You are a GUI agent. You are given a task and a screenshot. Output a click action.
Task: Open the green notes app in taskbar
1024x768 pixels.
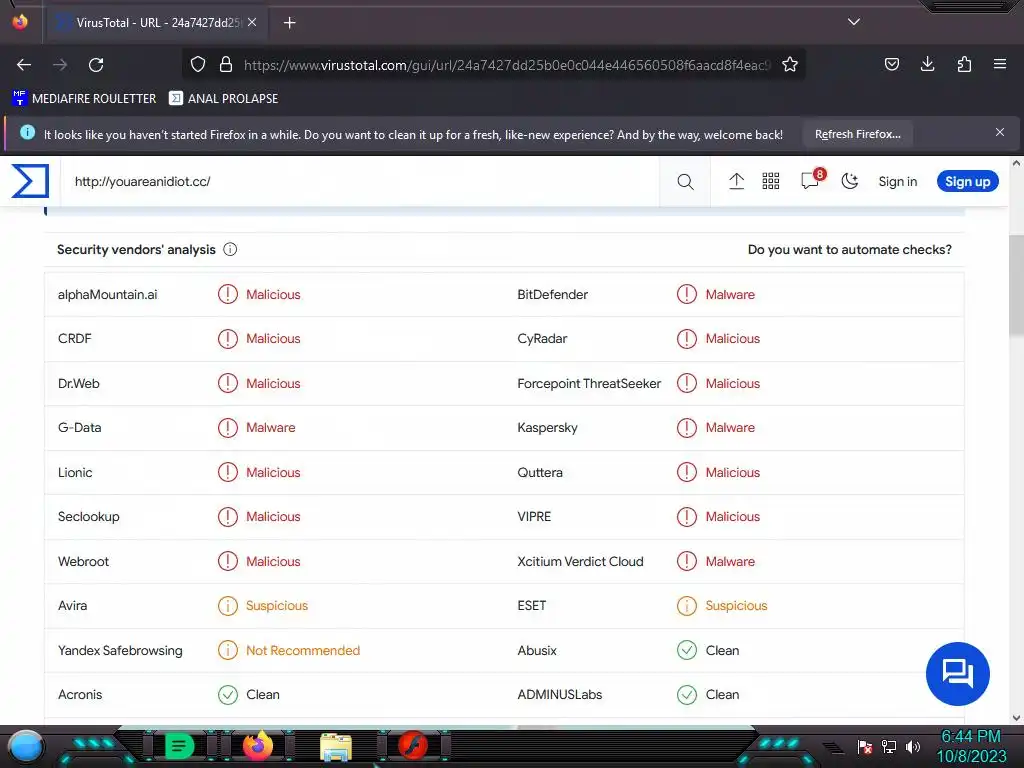[x=180, y=746]
